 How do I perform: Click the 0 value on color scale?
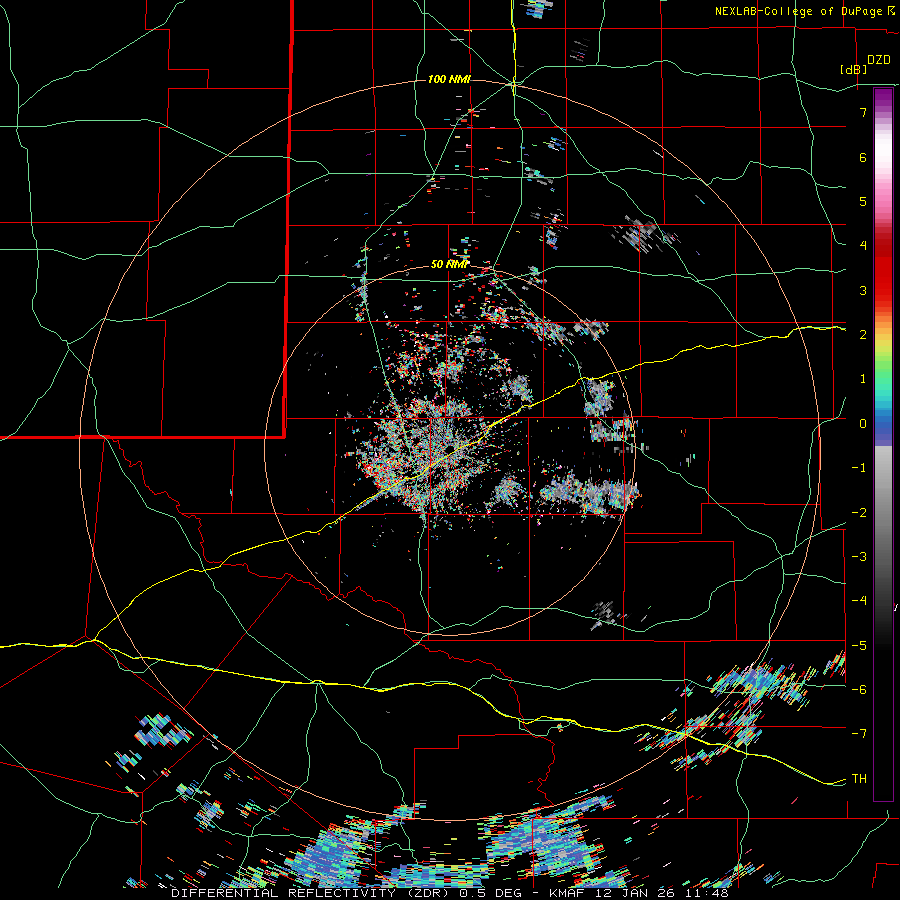point(863,424)
